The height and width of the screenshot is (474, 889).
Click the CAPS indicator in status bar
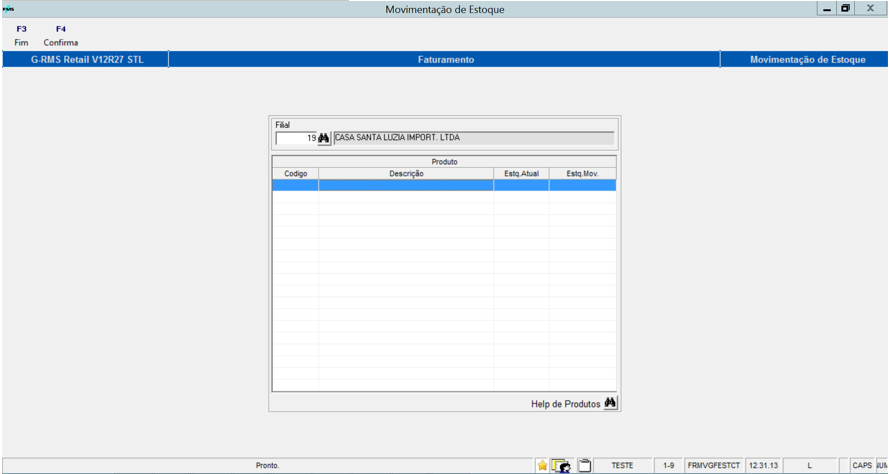tap(862, 465)
